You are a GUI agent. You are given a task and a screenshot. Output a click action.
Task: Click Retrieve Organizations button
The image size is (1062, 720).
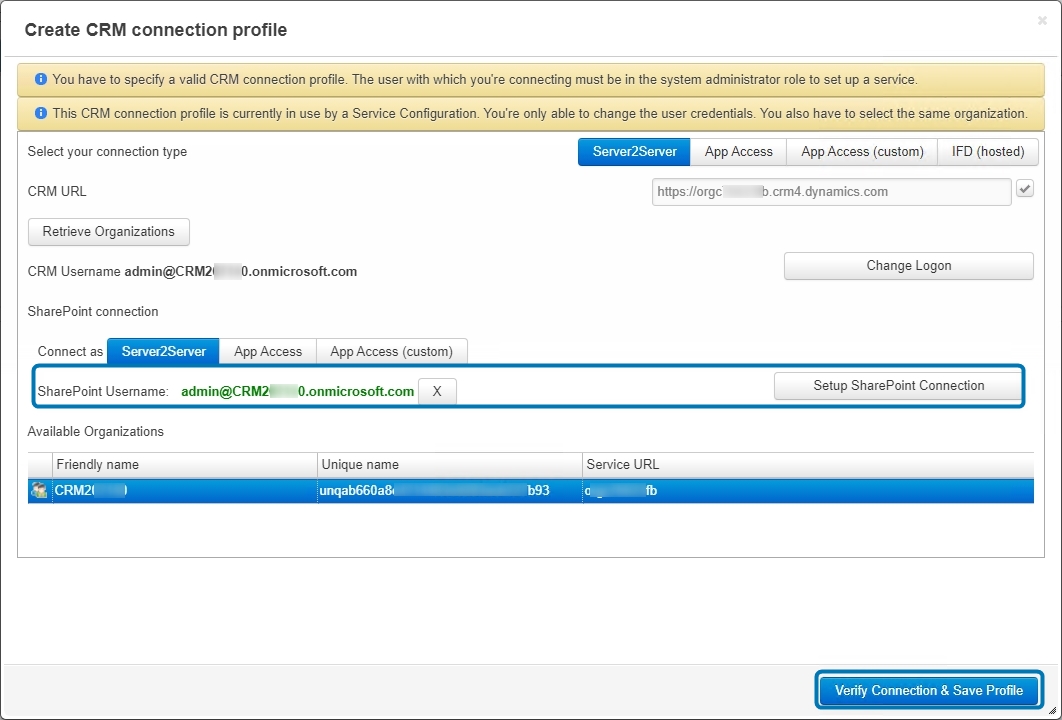(x=108, y=232)
